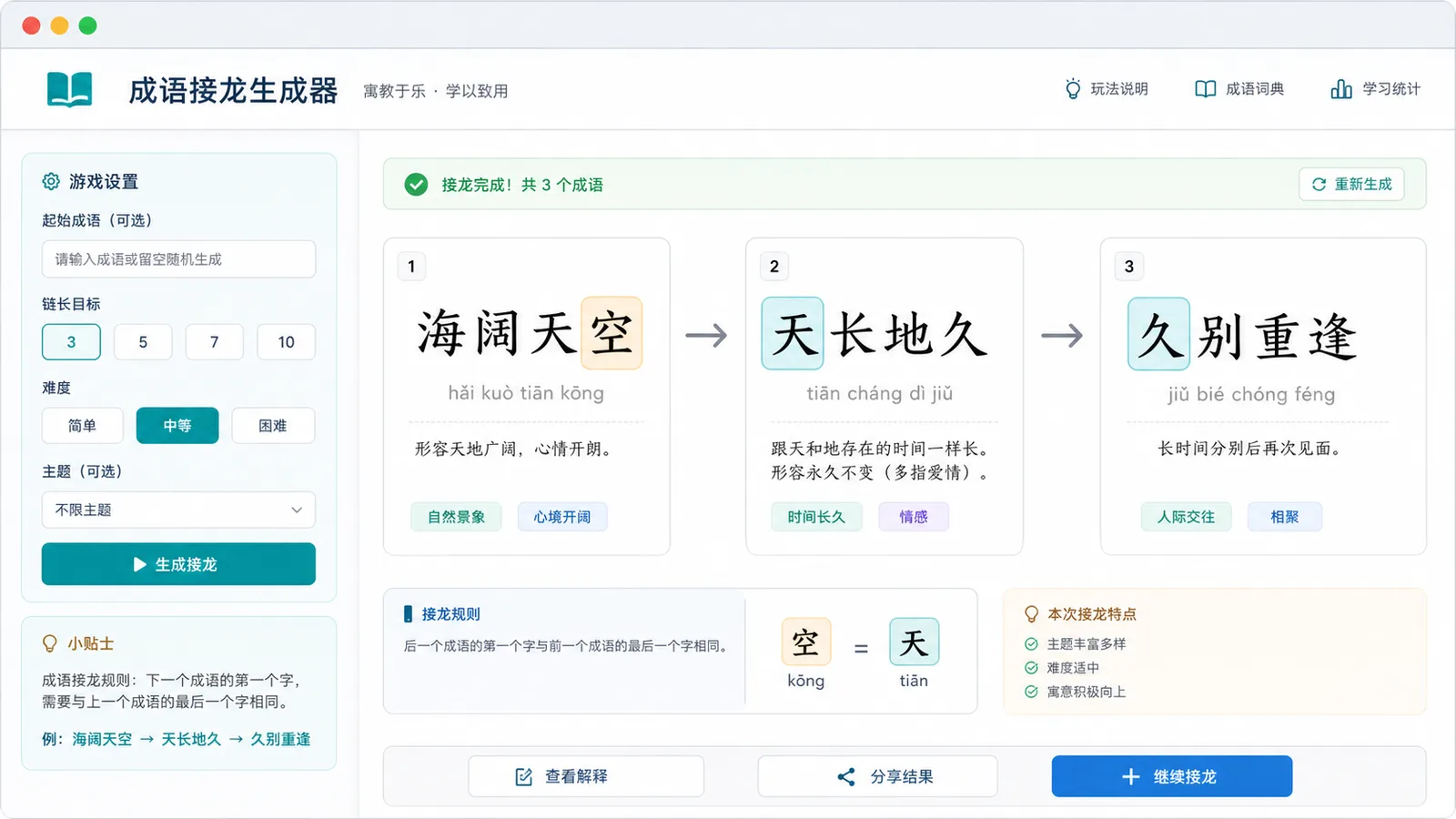Click the purple 情感 tag
The width and height of the screenshot is (1456, 819).
point(914,517)
